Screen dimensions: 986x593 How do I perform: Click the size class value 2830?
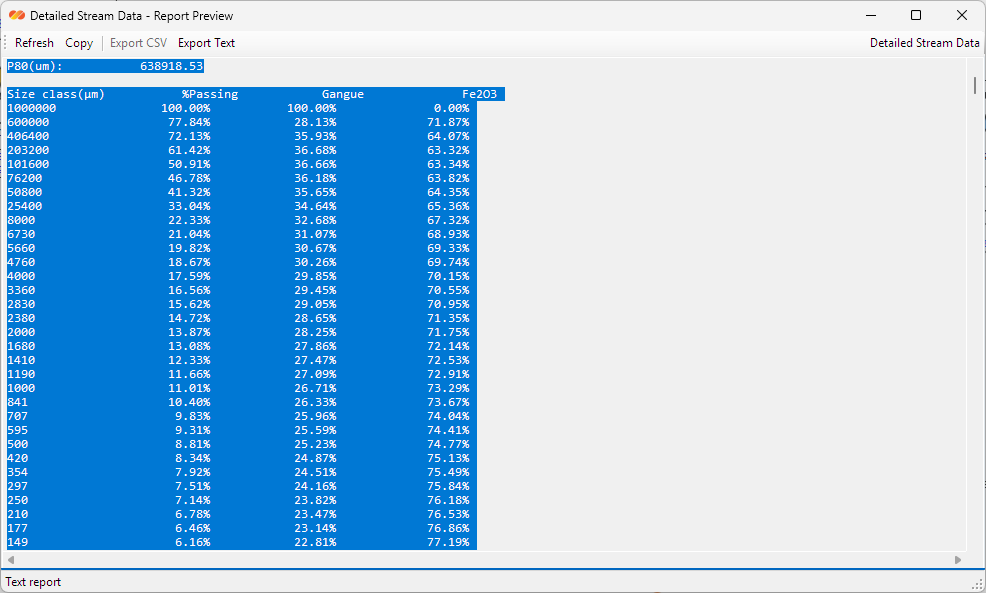(21, 304)
